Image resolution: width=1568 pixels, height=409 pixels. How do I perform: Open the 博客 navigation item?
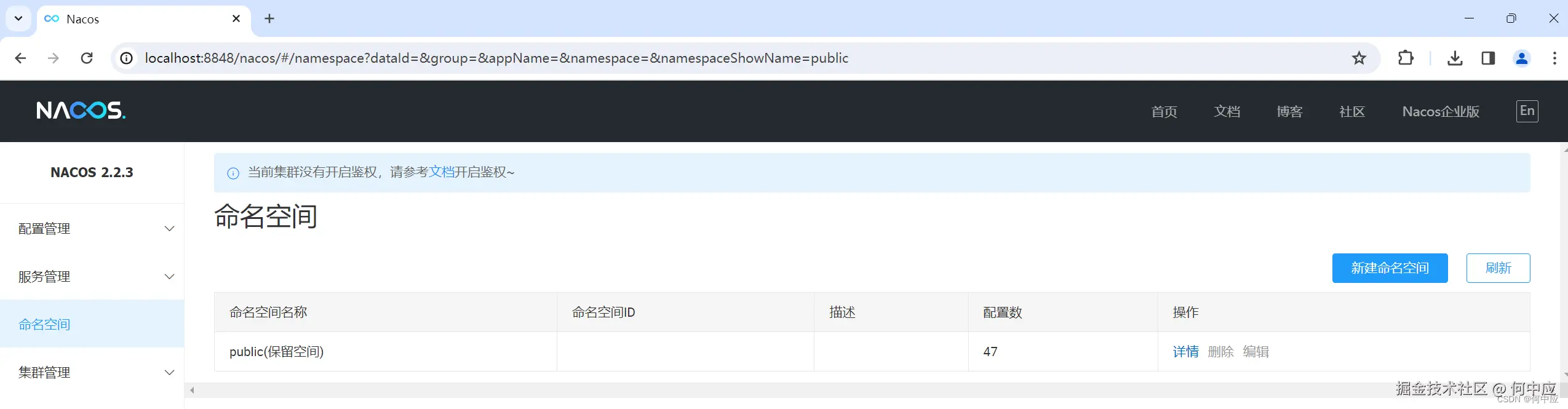[x=1290, y=111]
